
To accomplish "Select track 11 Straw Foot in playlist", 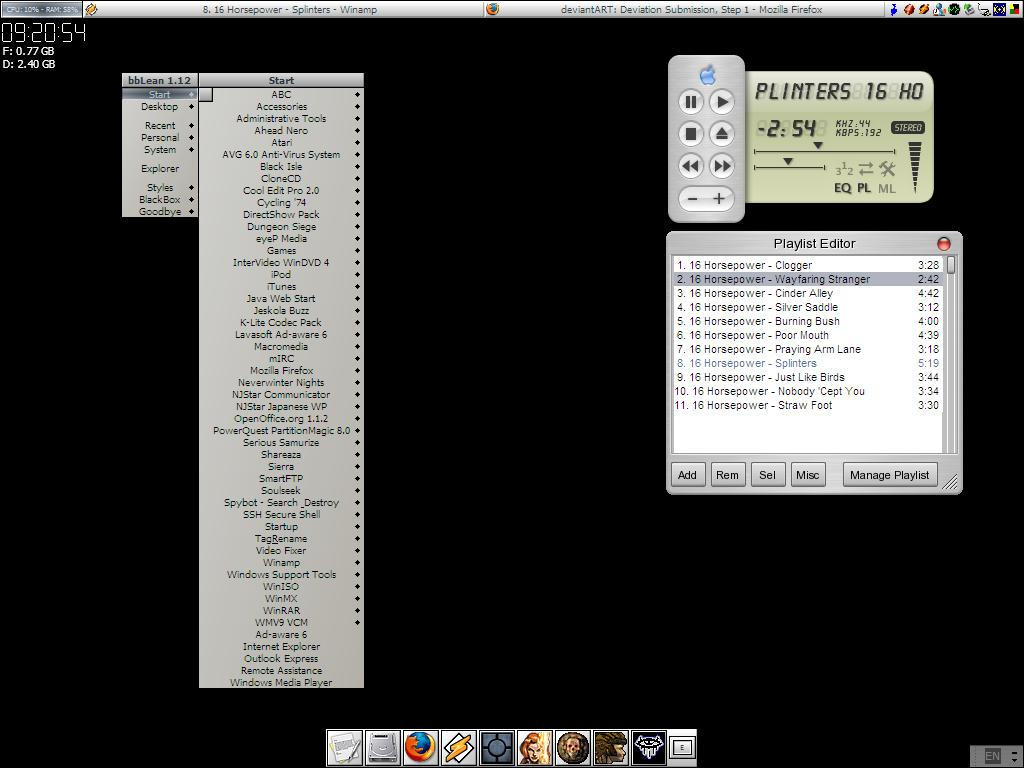I will pyautogui.click(x=808, y=405).
